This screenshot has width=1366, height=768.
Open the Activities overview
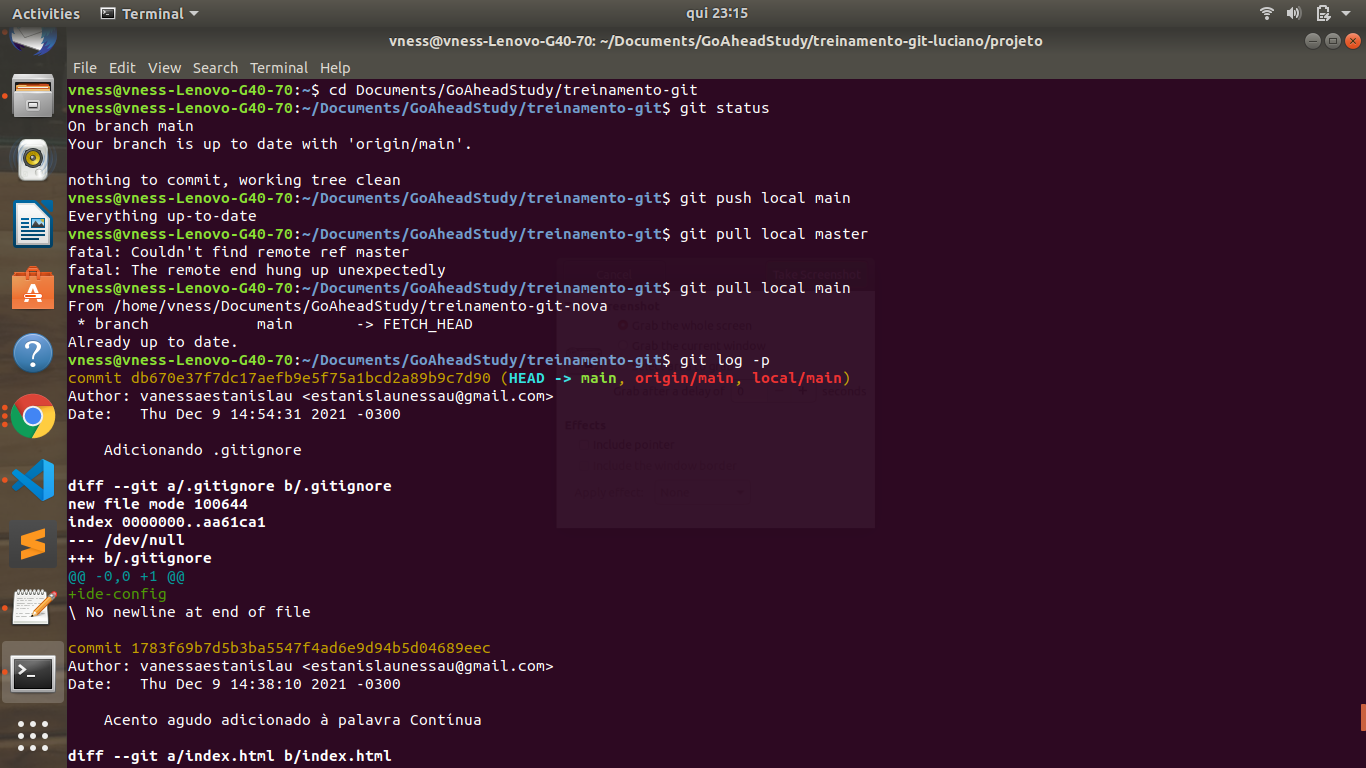(x=46, y=13)
